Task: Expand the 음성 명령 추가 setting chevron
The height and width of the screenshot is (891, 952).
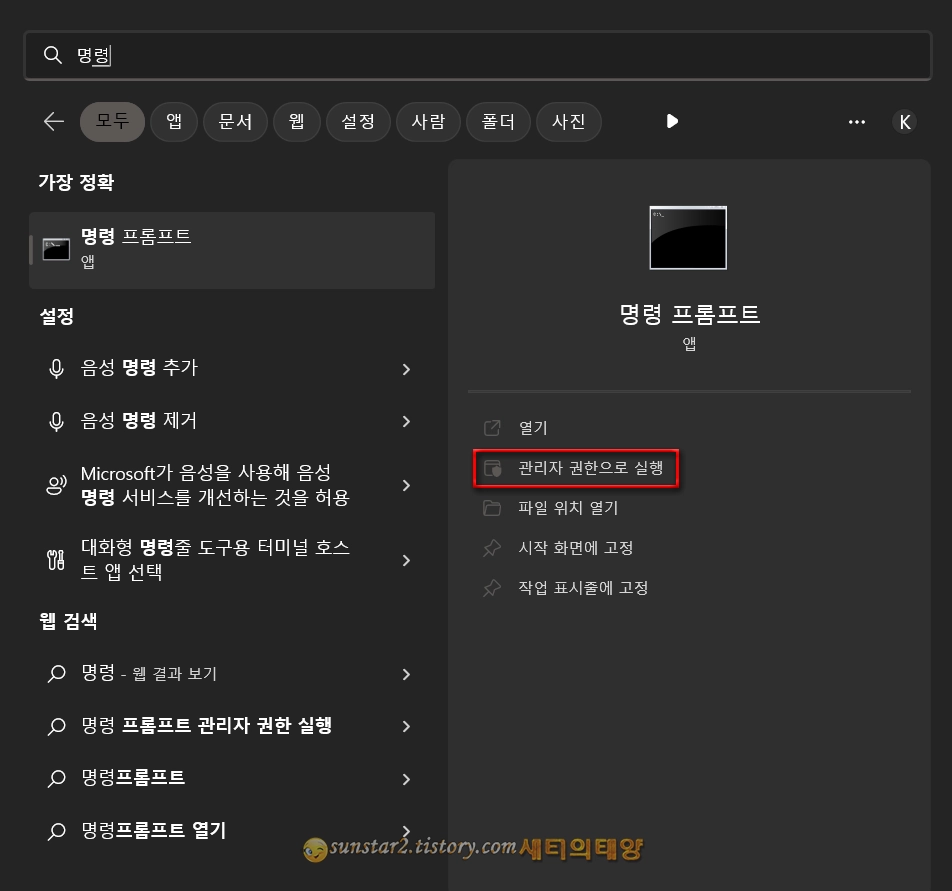Action: (x=407, y=369)
